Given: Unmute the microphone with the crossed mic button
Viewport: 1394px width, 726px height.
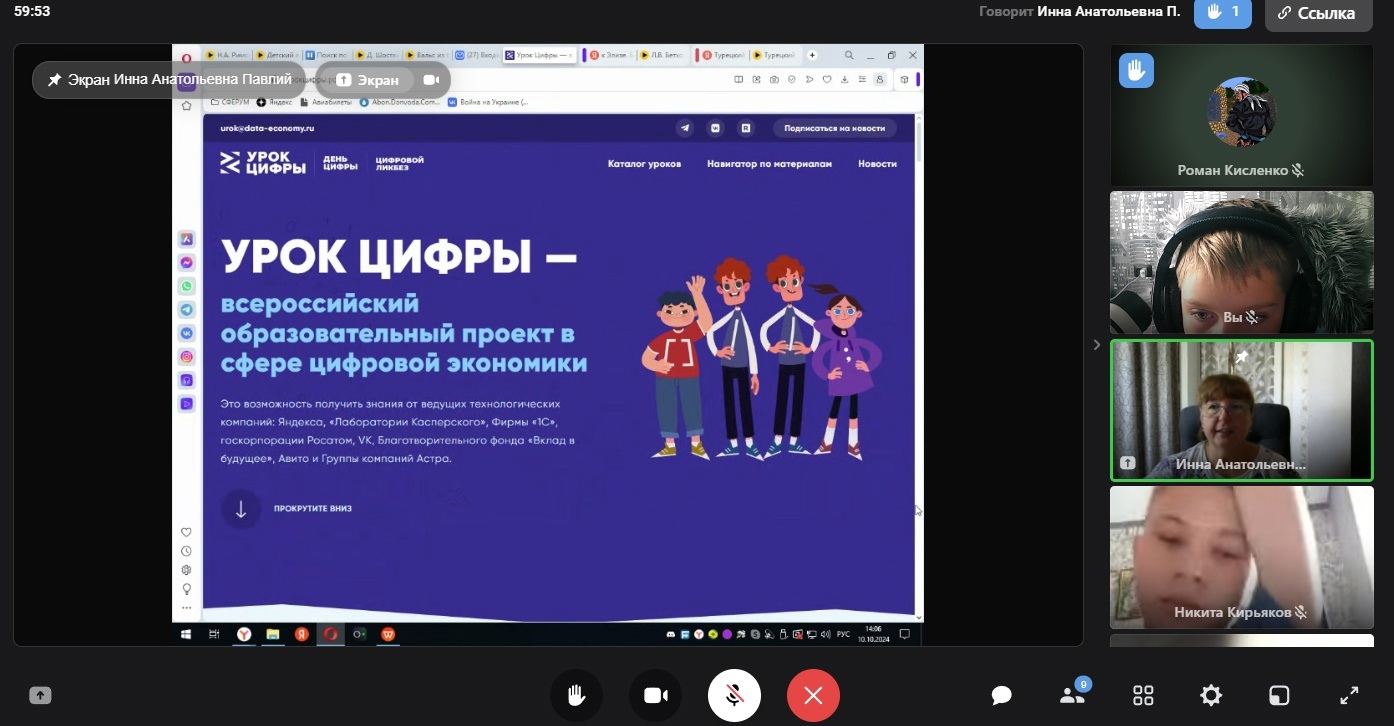Looking at the screenshot, I should 734,695.
